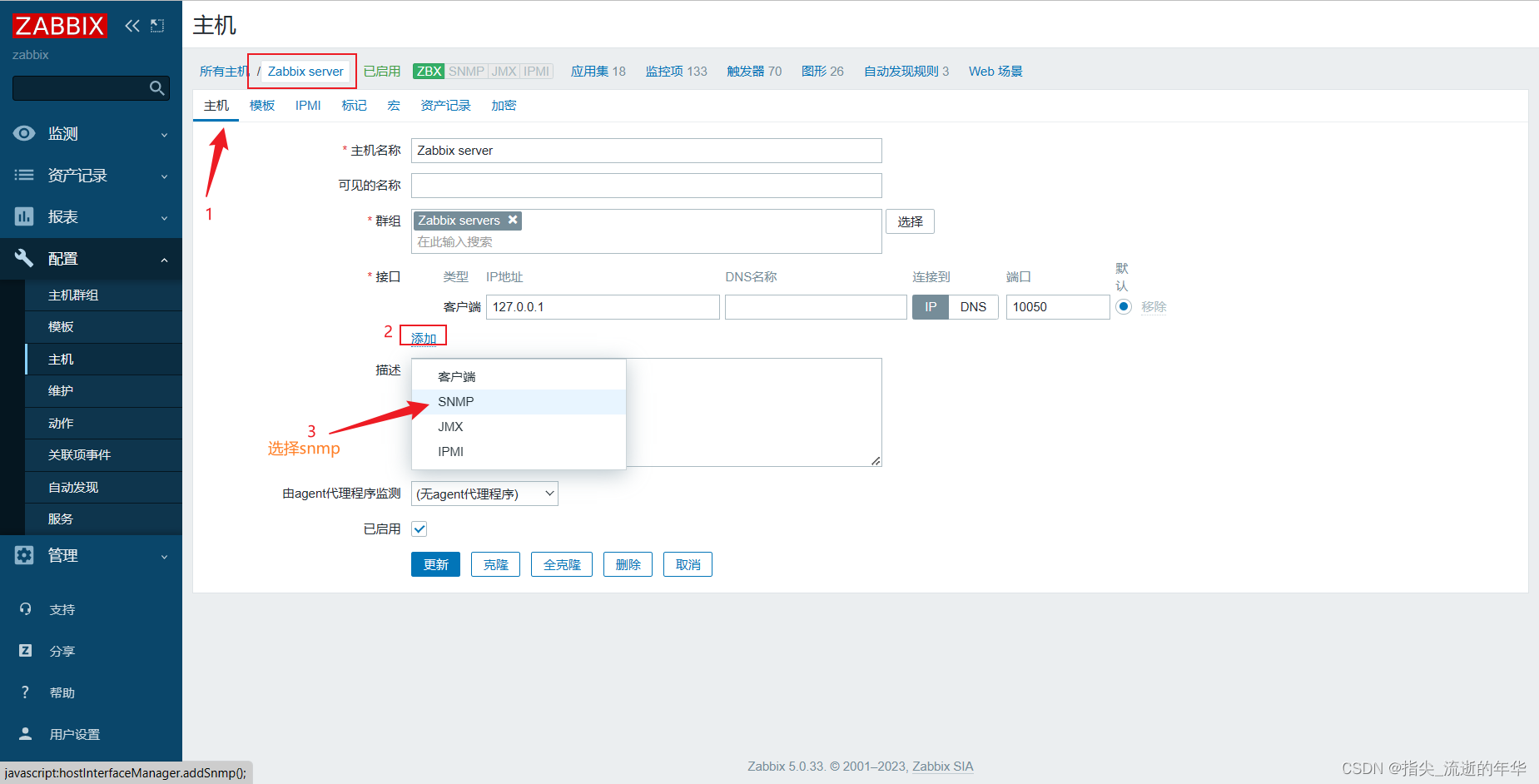Image resolution: width=1539 pixels, height=784 pixels.
Task: Switch to the 标记 tab
Action: [354, 106]
